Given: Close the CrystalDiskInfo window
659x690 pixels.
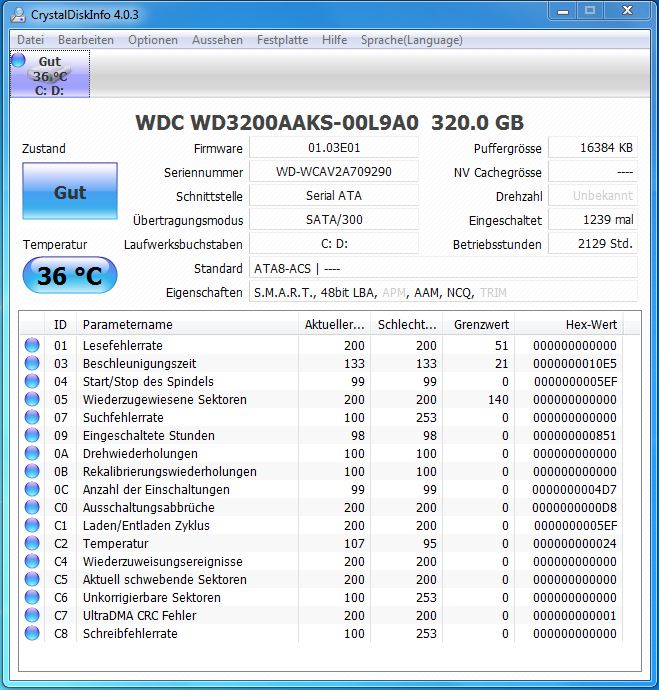Looking at the screenshot, I should coord(628,11).
